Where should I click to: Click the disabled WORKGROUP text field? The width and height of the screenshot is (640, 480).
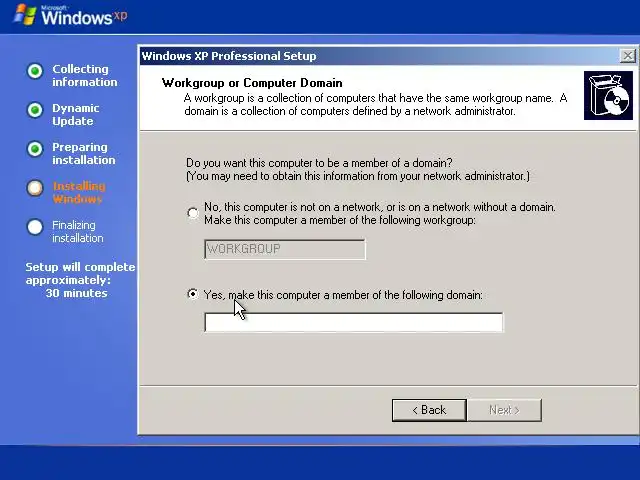pos(285,249)
